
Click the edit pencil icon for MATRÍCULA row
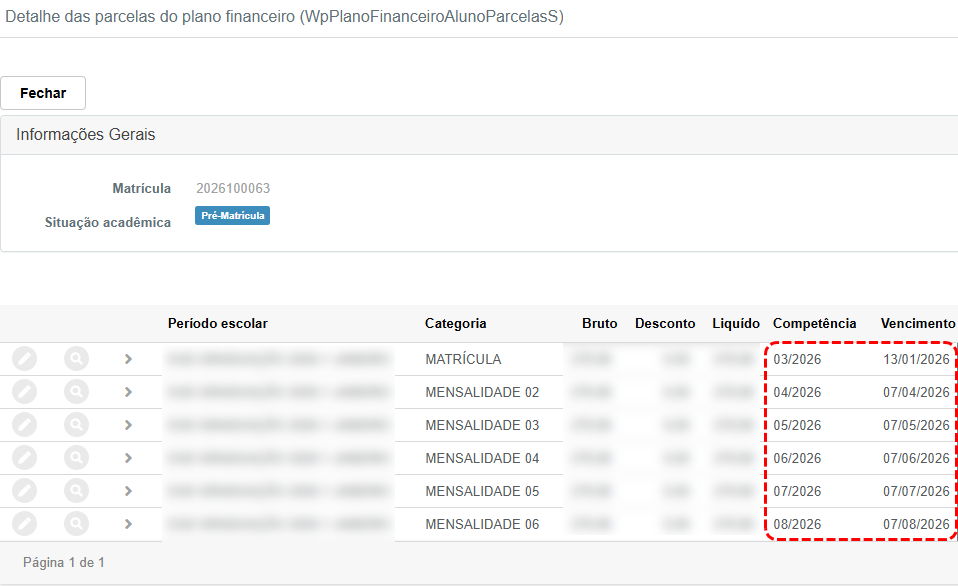pyautogui.click(x=25, y=359)
